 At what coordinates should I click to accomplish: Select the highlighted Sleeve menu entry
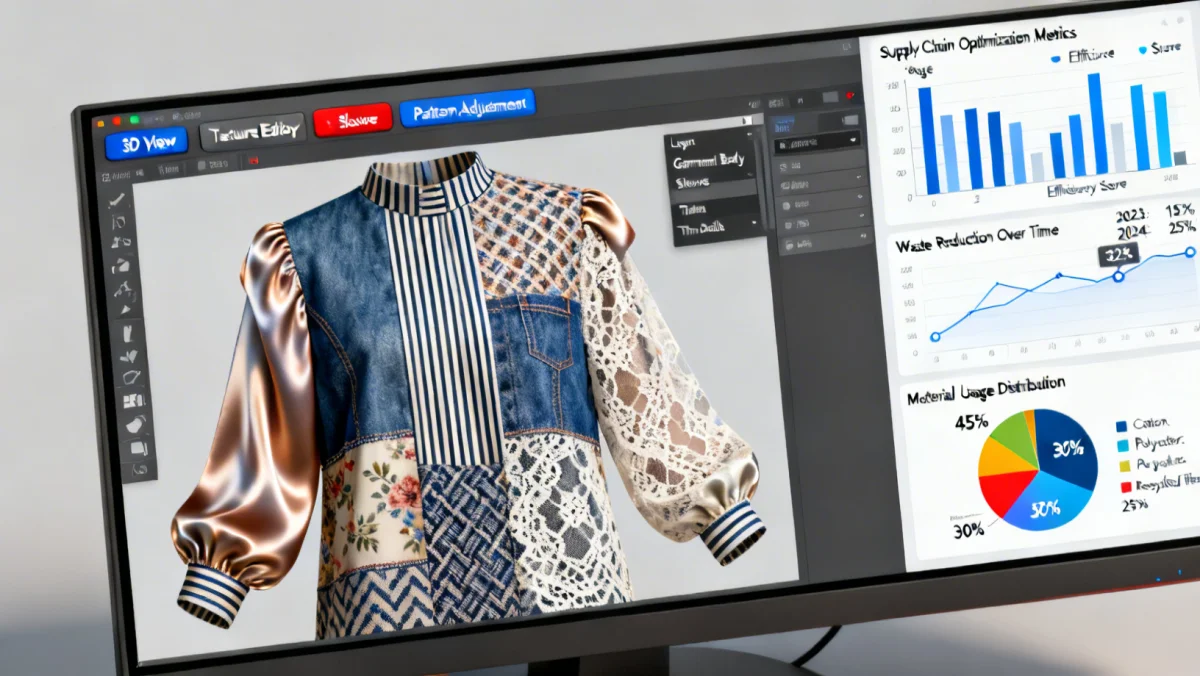tap(713, 184)
